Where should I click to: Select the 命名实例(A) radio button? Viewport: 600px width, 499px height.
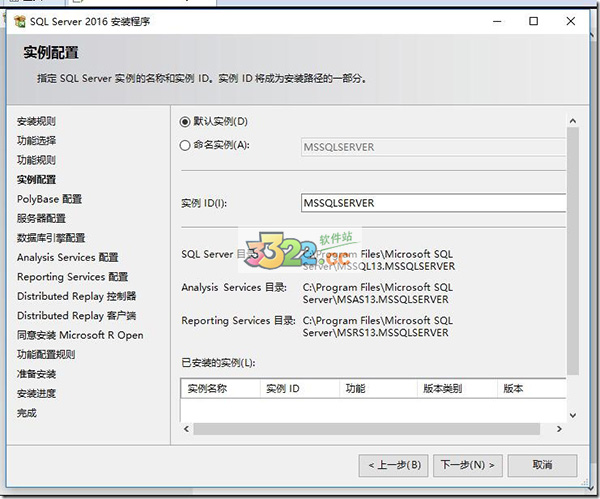click(185, 145)
